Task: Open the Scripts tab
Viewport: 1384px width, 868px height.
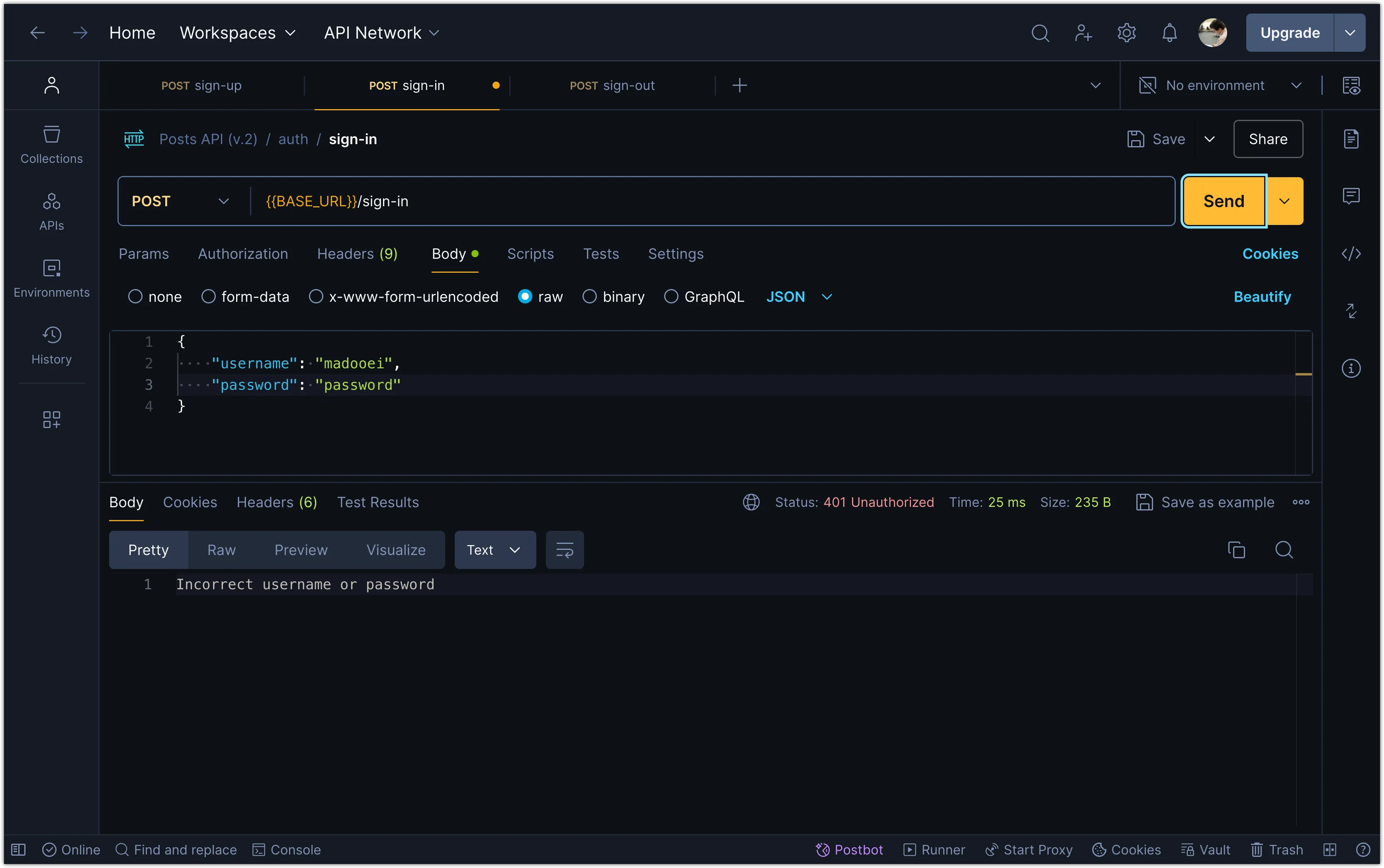Action: point(530,254)
